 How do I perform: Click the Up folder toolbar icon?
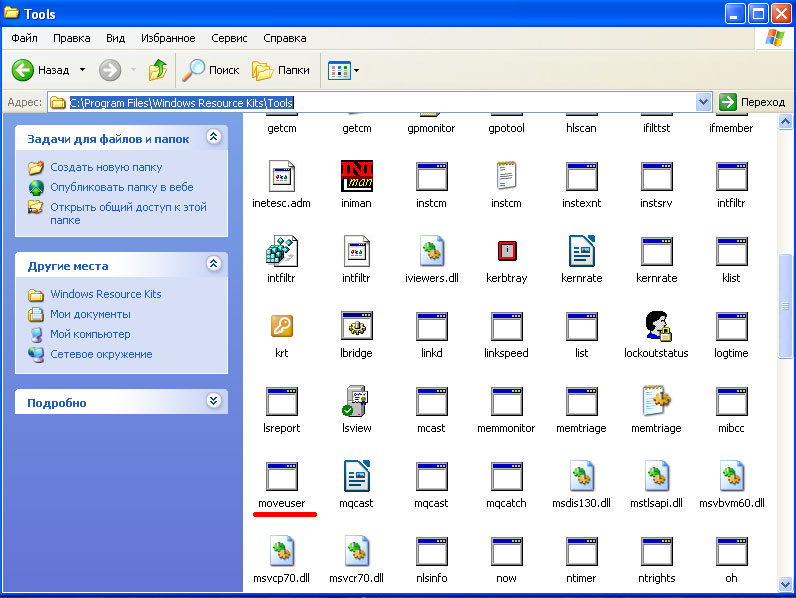point(158,70)
